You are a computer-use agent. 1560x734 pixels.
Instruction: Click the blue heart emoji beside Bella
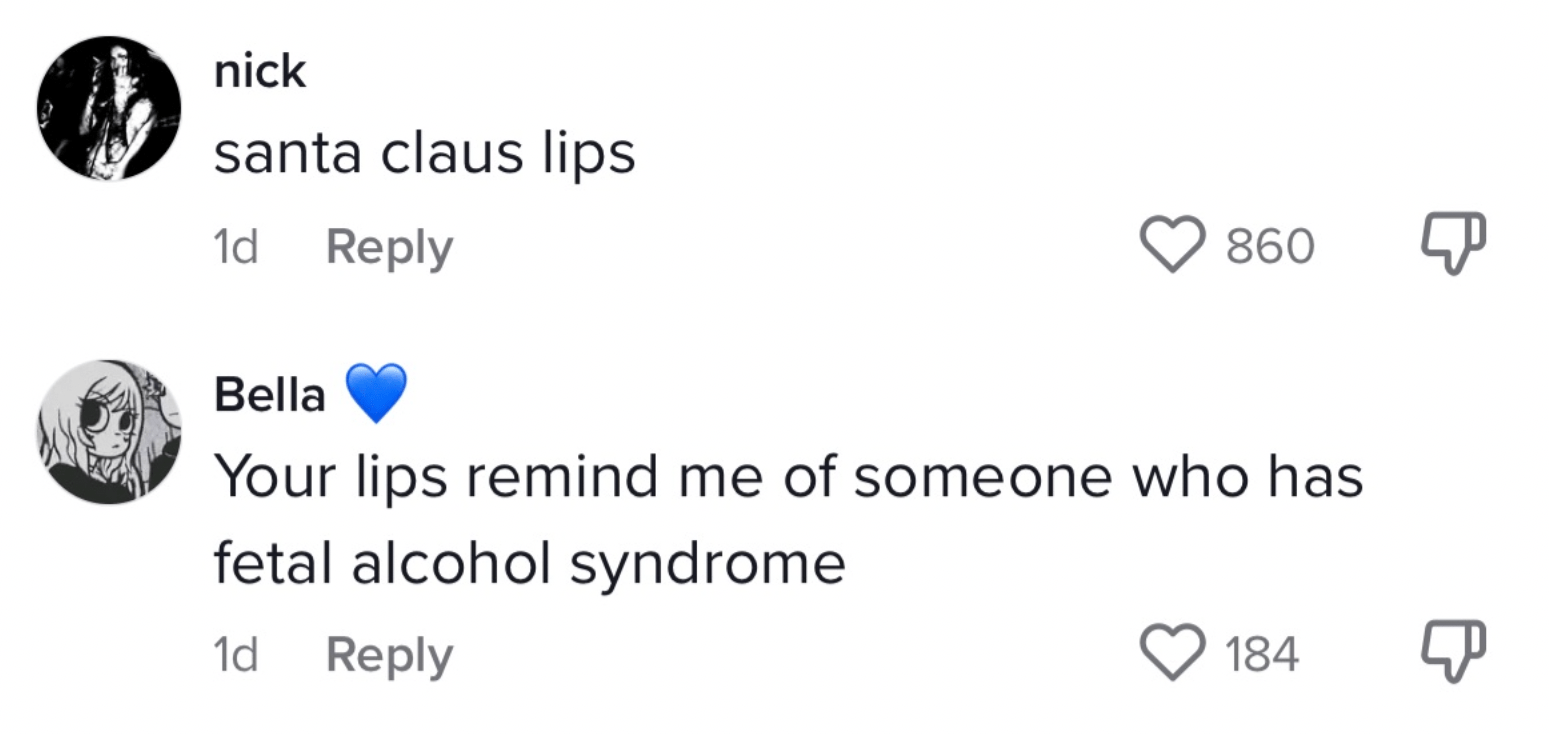point(376,394)
